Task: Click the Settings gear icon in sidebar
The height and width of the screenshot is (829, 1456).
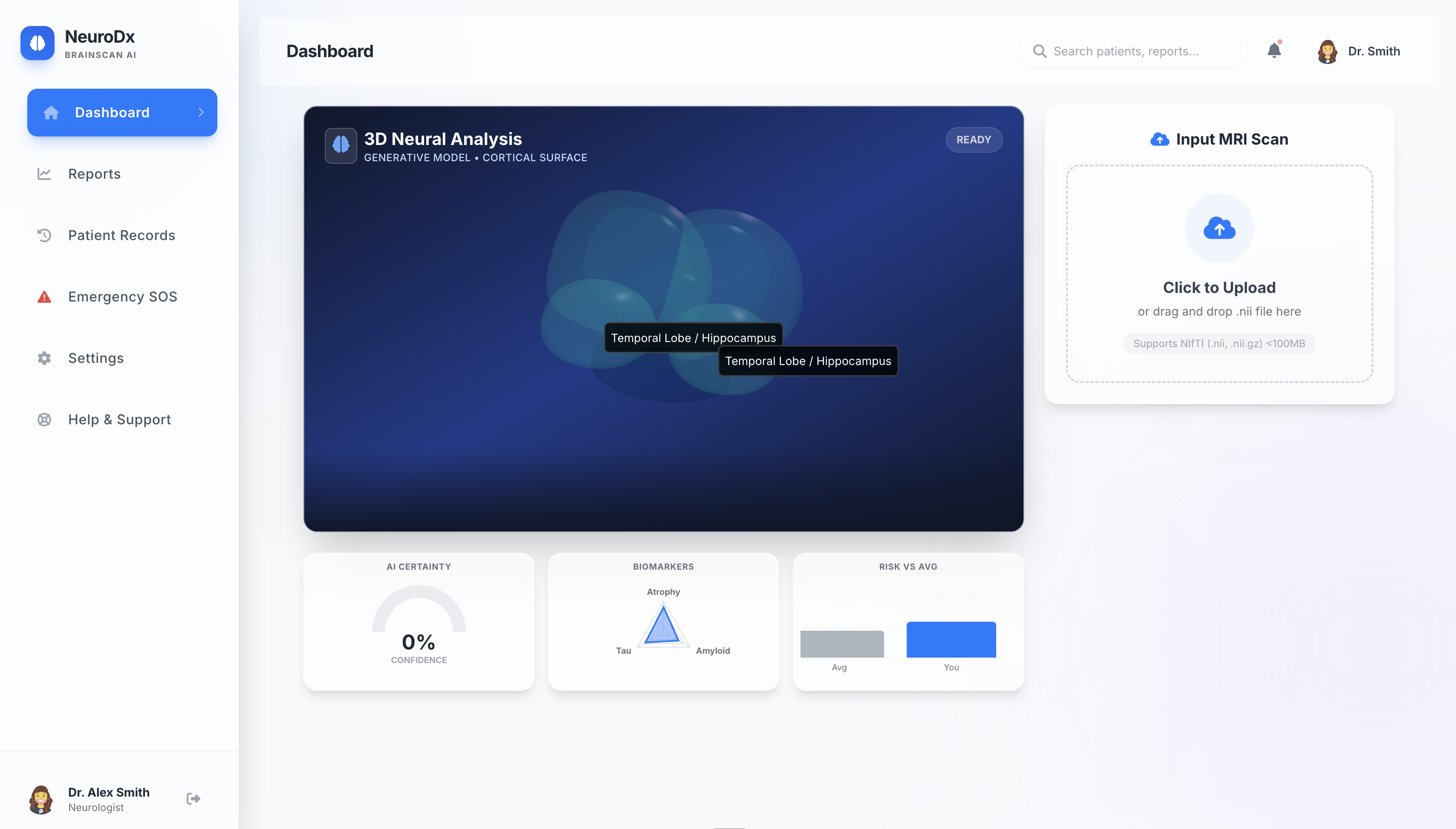Action: 44,358
